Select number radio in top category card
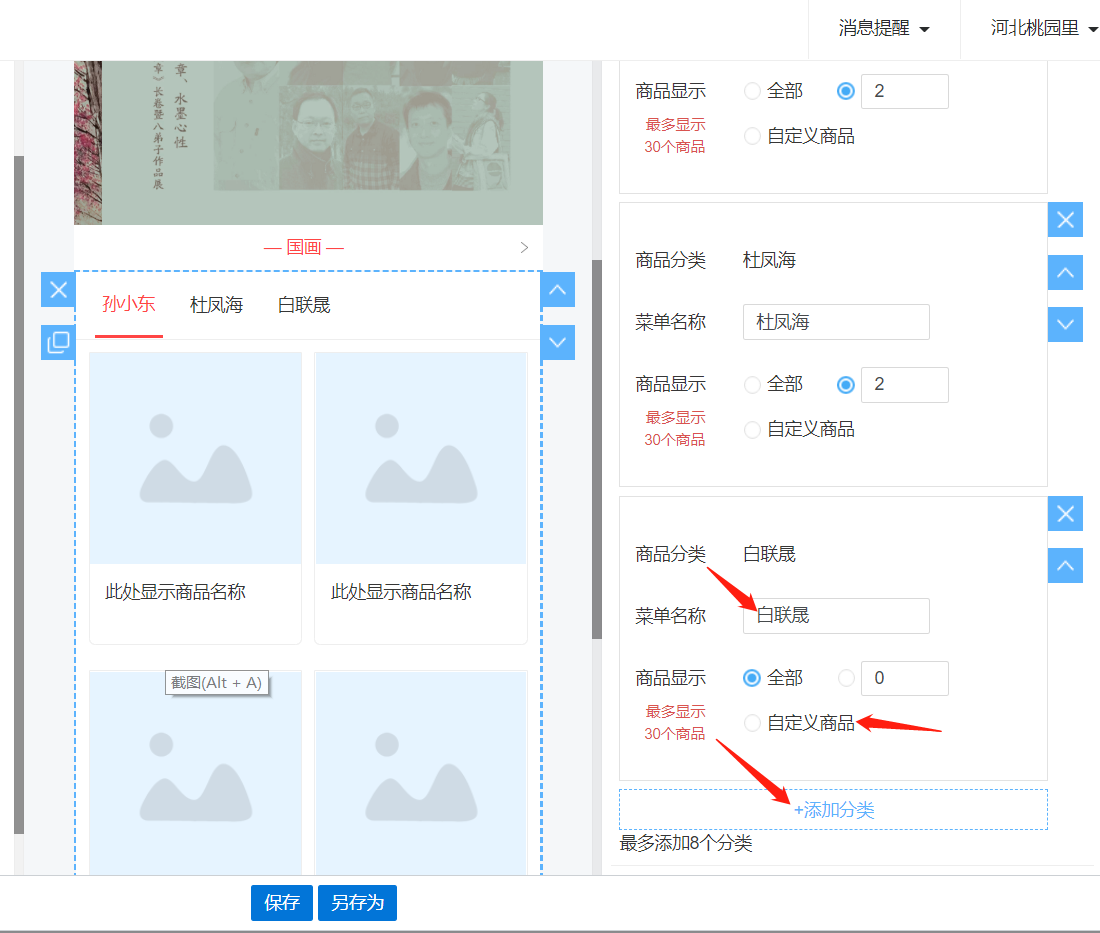 click(846, 91)
